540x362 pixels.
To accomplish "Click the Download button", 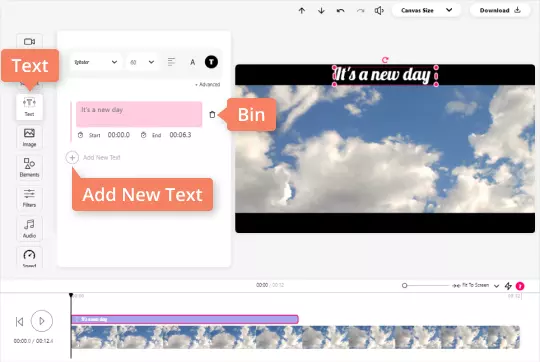I will (x=500, y=10).
